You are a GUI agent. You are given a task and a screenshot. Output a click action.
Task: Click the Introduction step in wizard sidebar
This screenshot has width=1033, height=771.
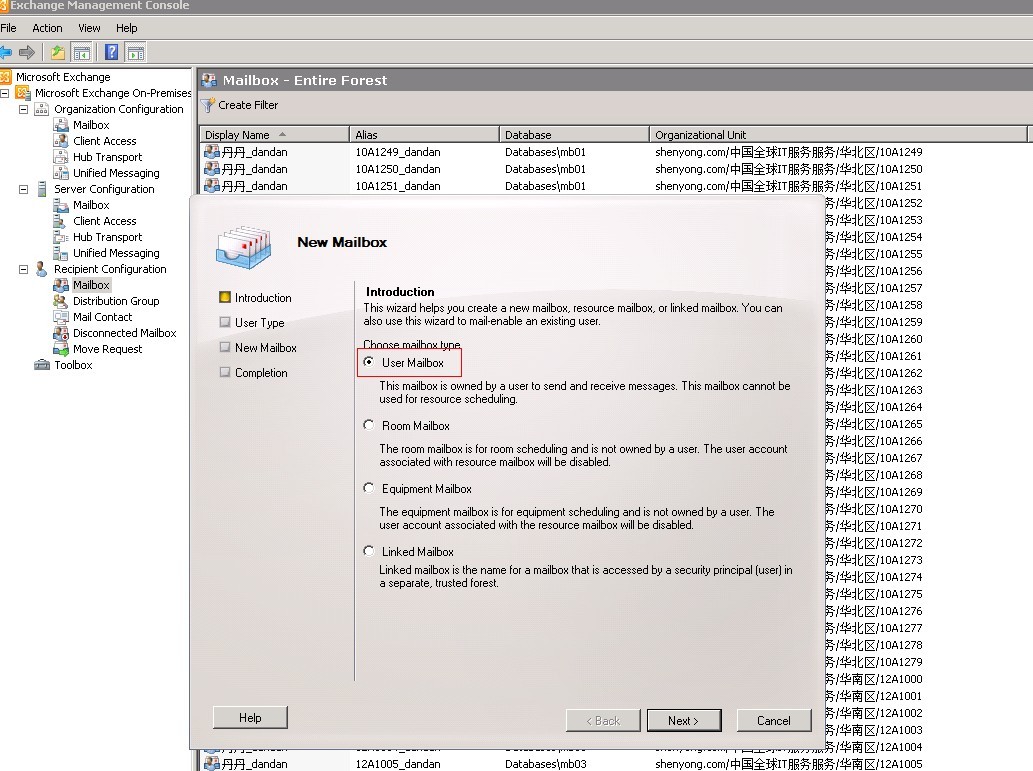[x=263, y=298]
